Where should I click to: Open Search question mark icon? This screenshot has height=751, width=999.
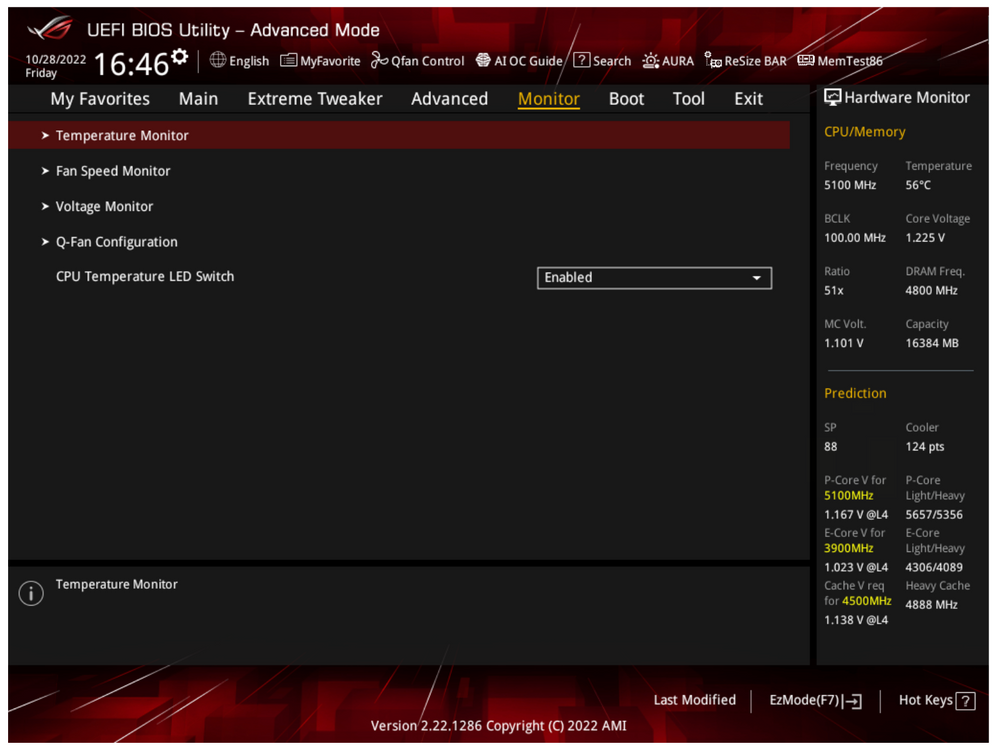click(x=581, y=61)
